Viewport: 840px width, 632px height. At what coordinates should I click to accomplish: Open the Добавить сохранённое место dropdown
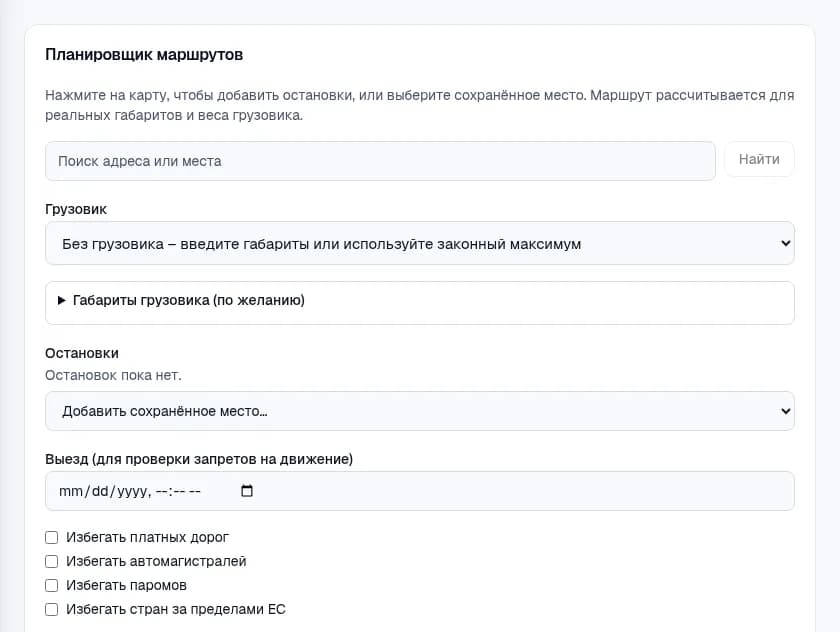pyautogui.click(x=419, y=411)
